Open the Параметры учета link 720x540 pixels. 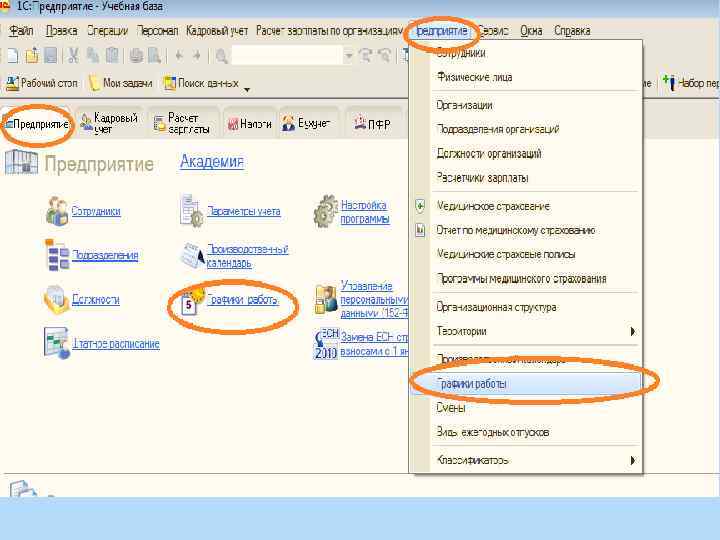(x=243, y=211)
